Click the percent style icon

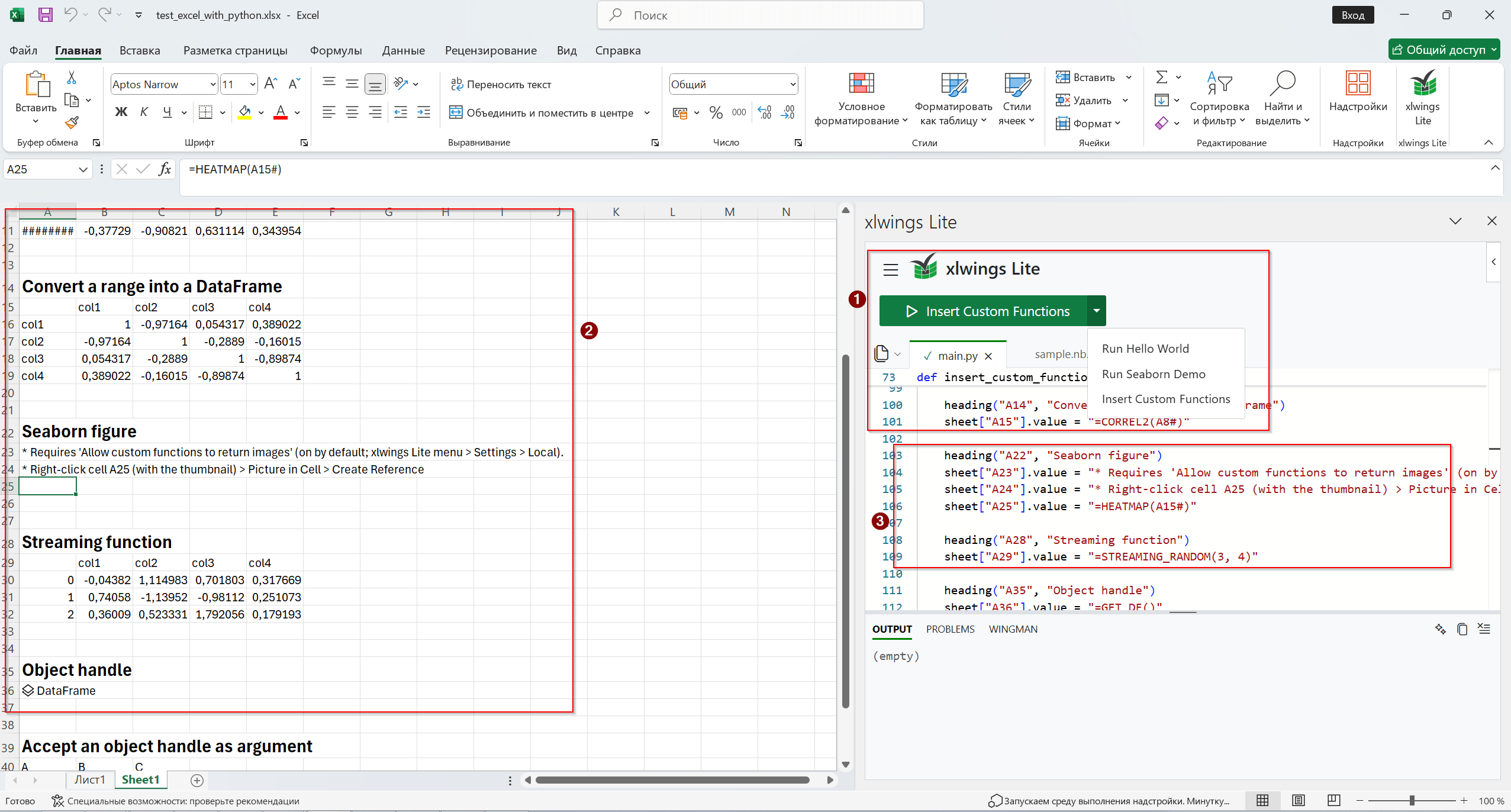[x=716, y=112]
